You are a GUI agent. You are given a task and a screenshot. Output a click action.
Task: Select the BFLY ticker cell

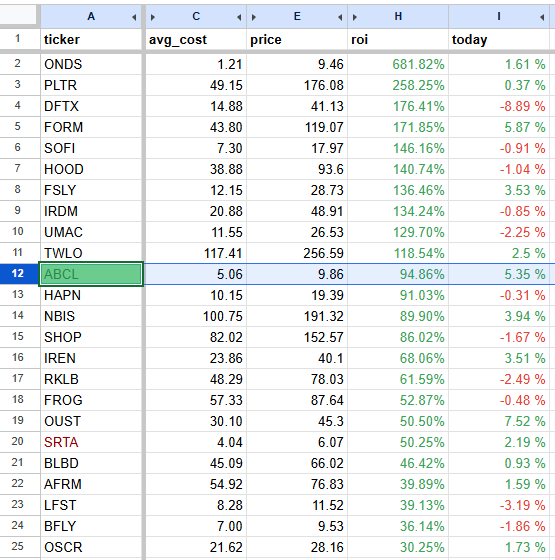tap(91, 526)
